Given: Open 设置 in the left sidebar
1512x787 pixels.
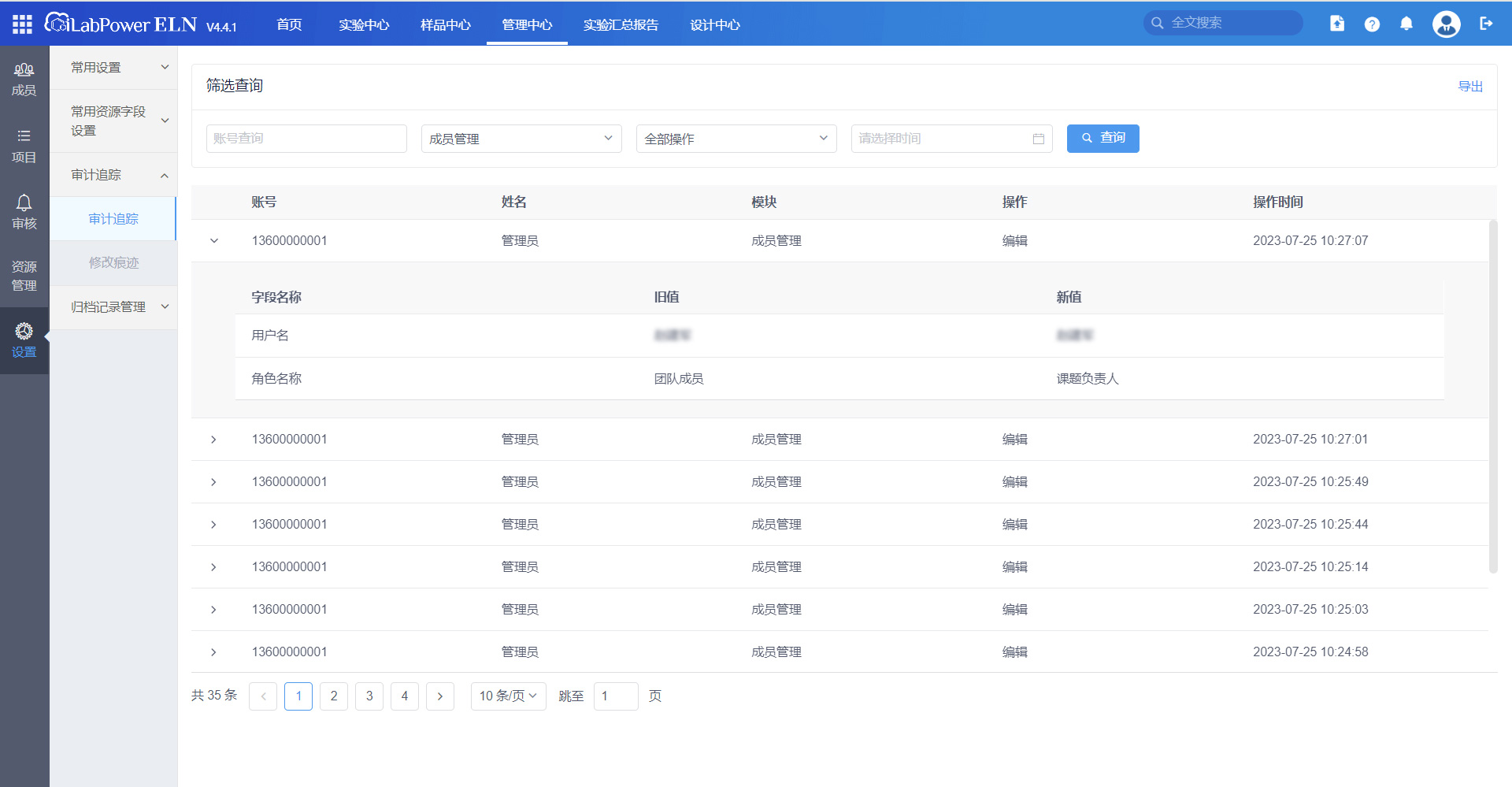Looking at the screenshot, I should 24,340.
